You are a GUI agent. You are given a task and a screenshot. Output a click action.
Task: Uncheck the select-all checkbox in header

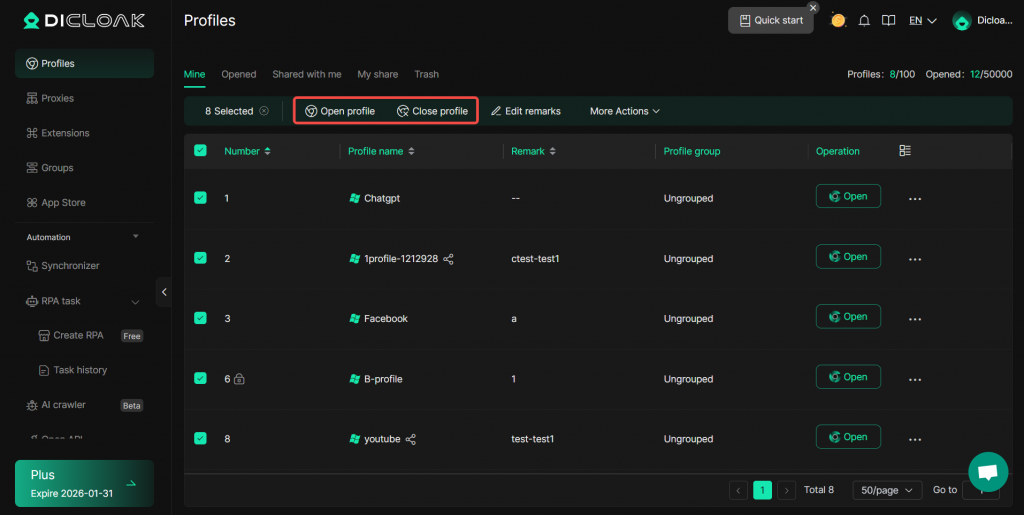[200, 151]
